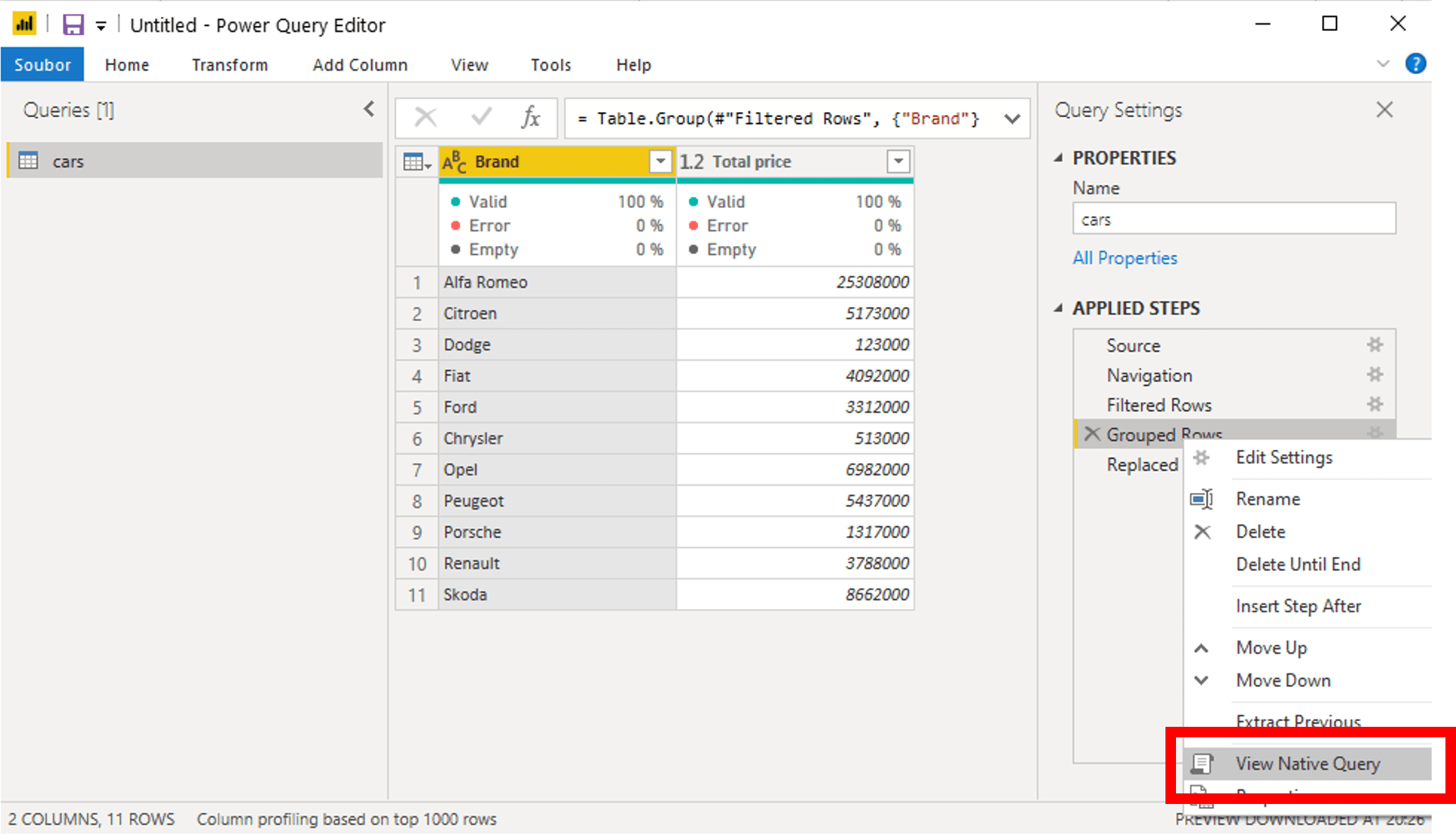Select the Porsche cell

[x=557, y=532]
